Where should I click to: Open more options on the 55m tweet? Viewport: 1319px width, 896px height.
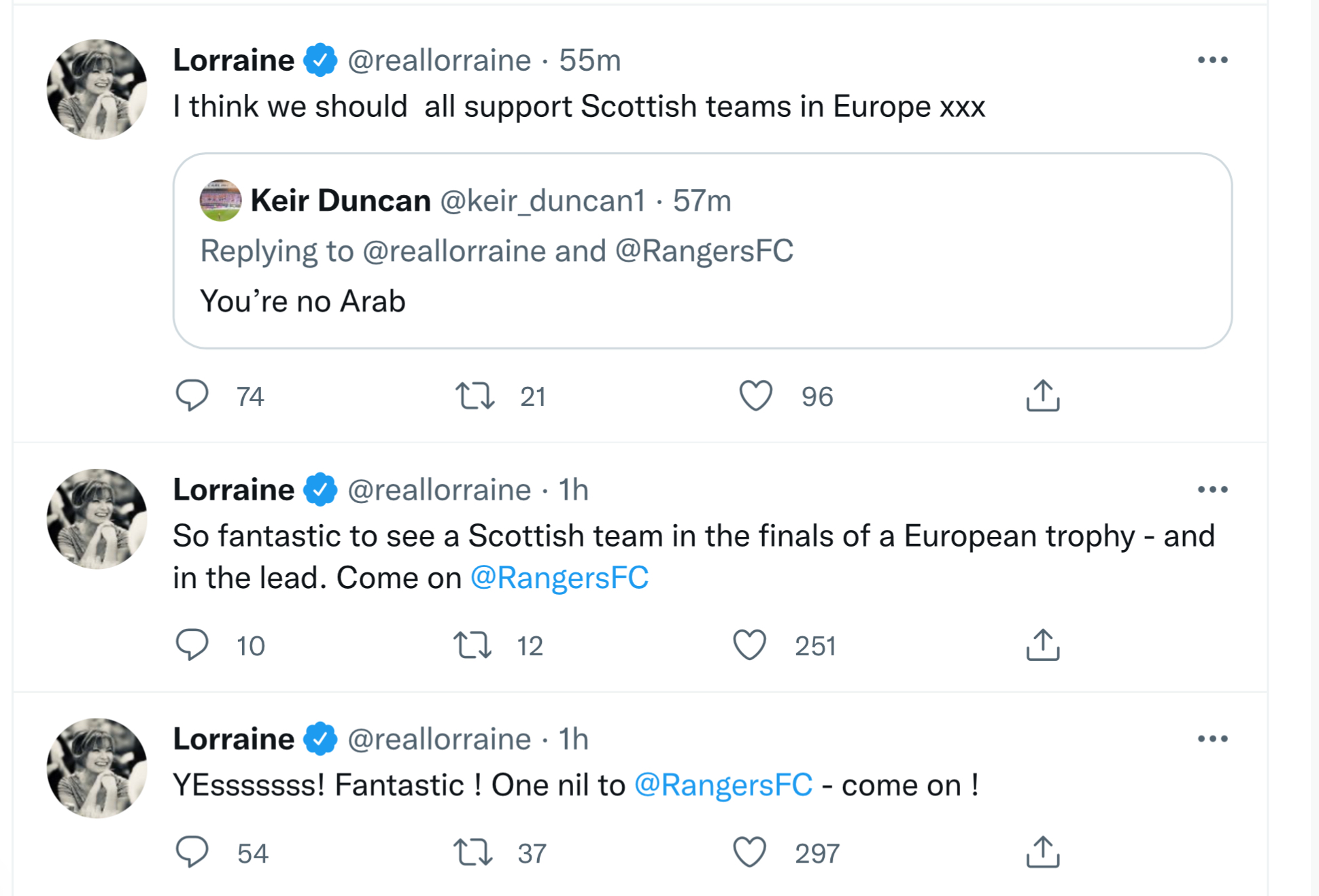click(1212, 60)
